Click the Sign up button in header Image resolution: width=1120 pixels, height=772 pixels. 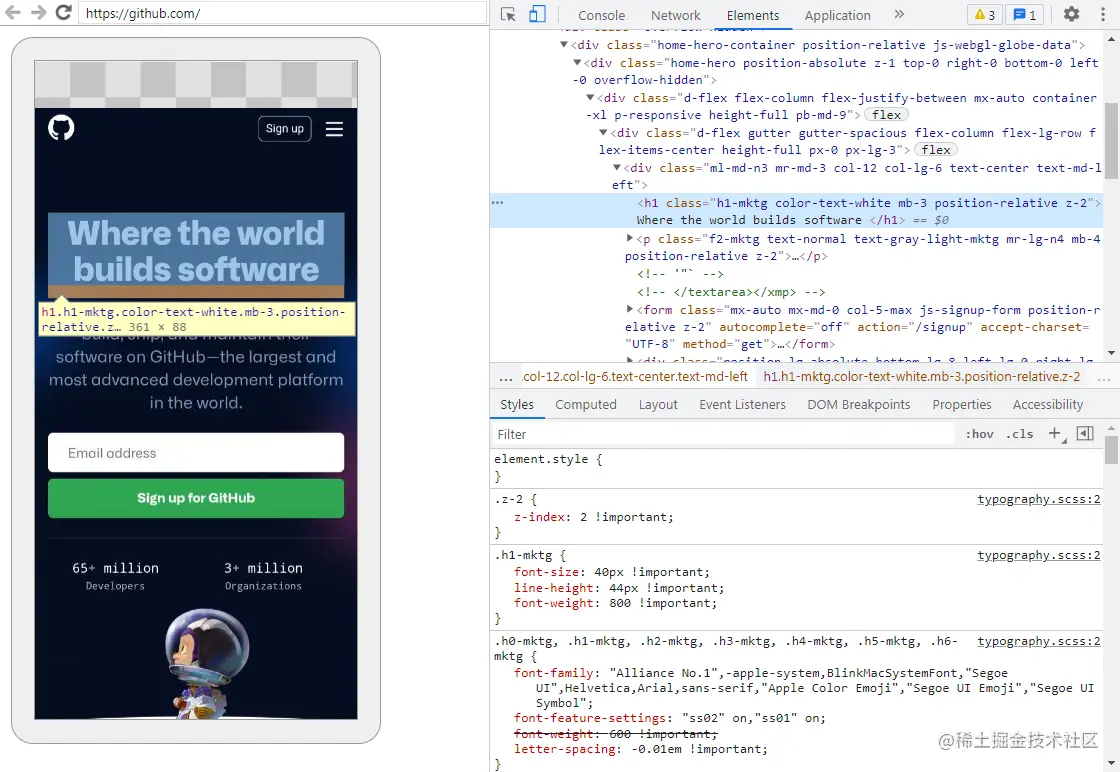click(x=284, y=129)
